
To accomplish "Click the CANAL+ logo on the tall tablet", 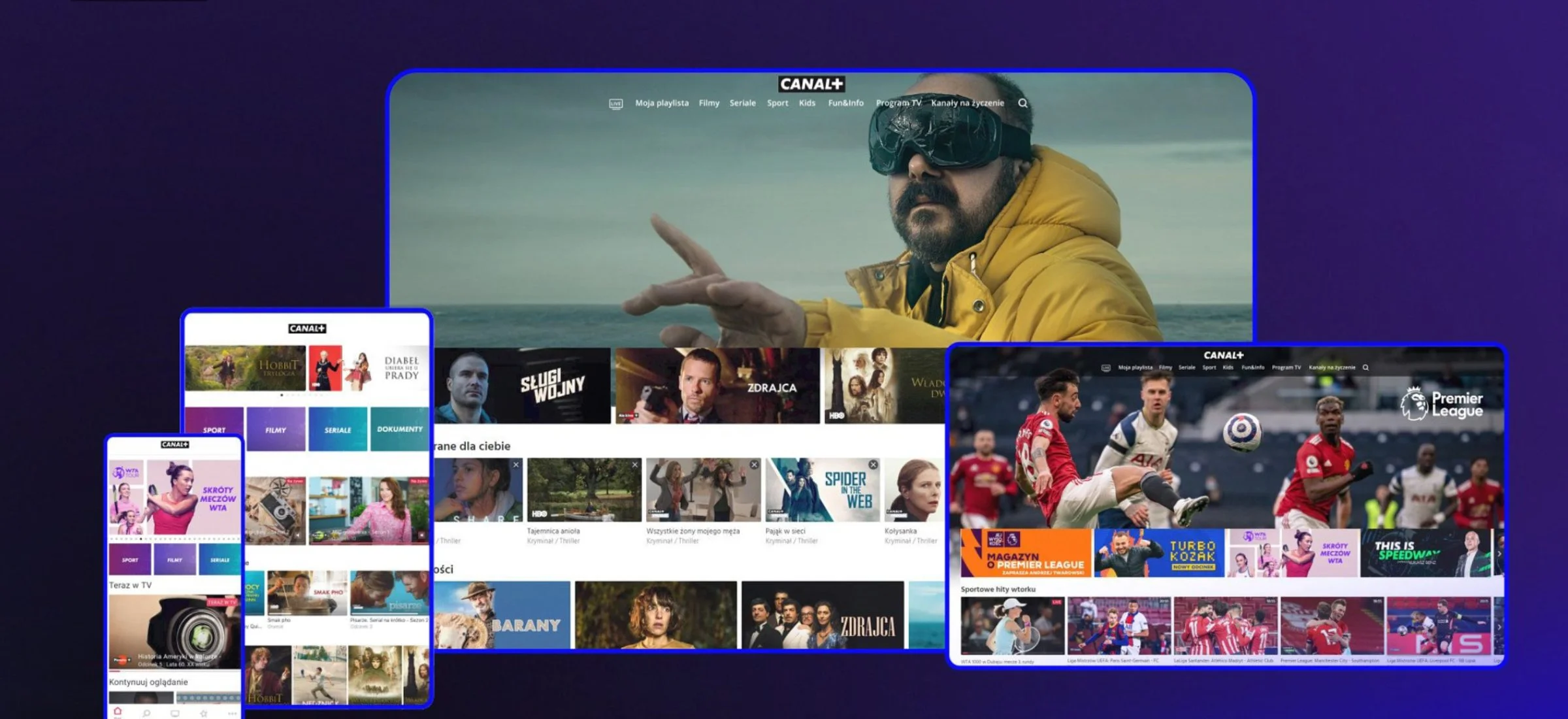I will (307, 328).
